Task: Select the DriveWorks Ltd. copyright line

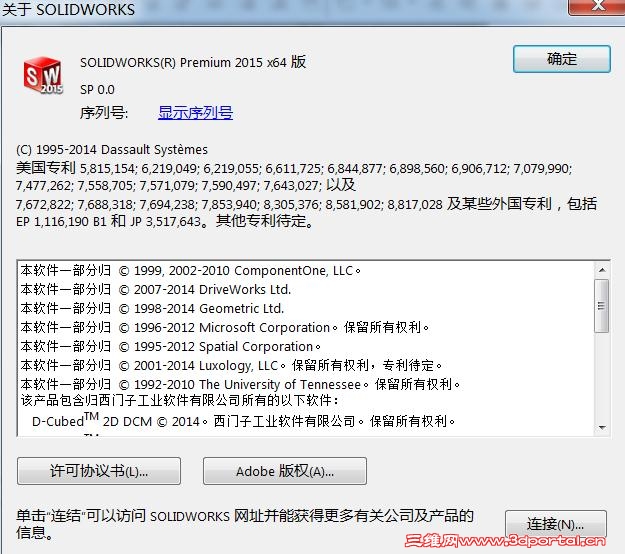Action: (x=155, y=289)
